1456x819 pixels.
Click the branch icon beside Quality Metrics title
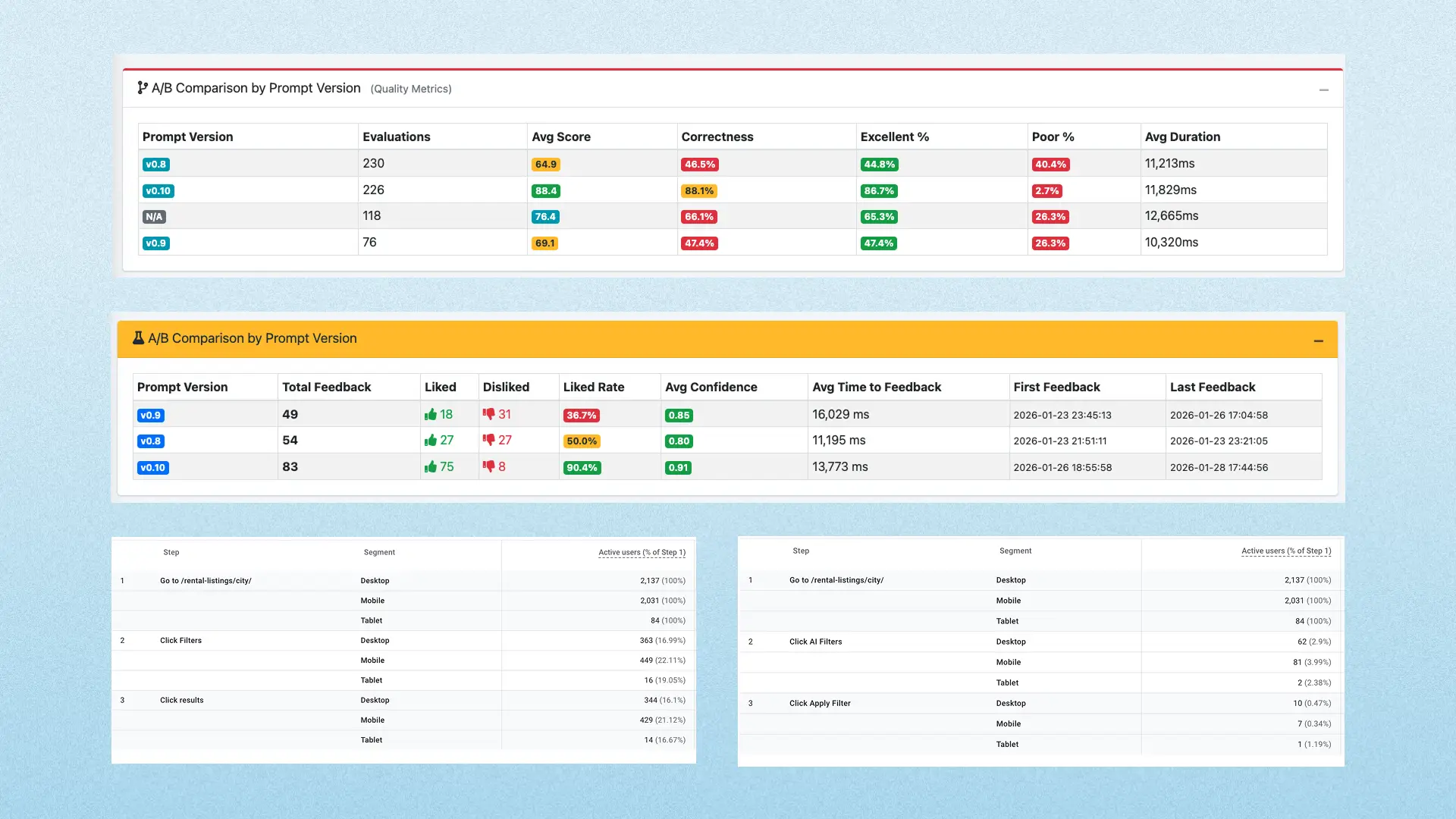pyautogui.click(x=142, y=88)
